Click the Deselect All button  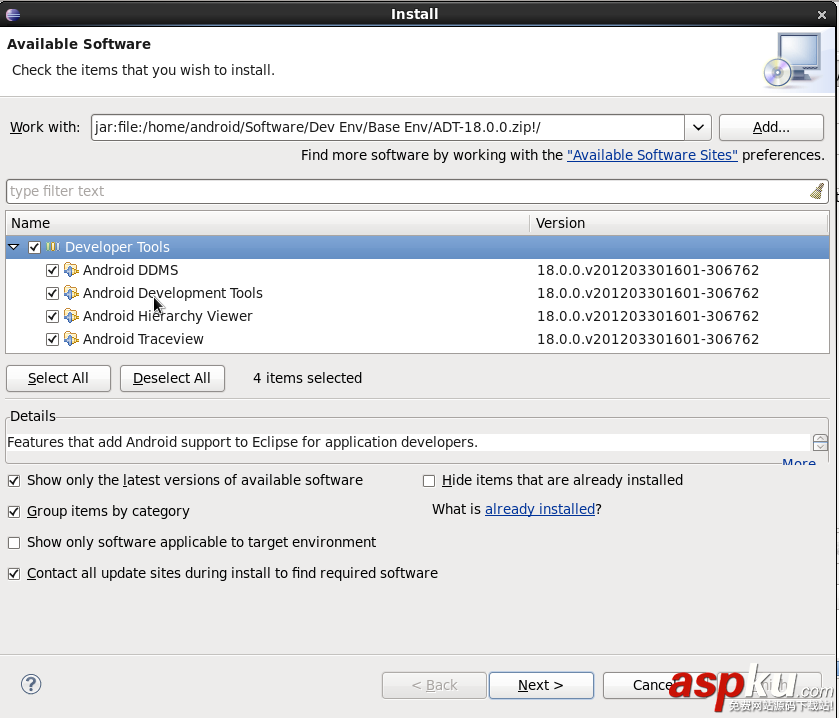(x=172, y=378)
